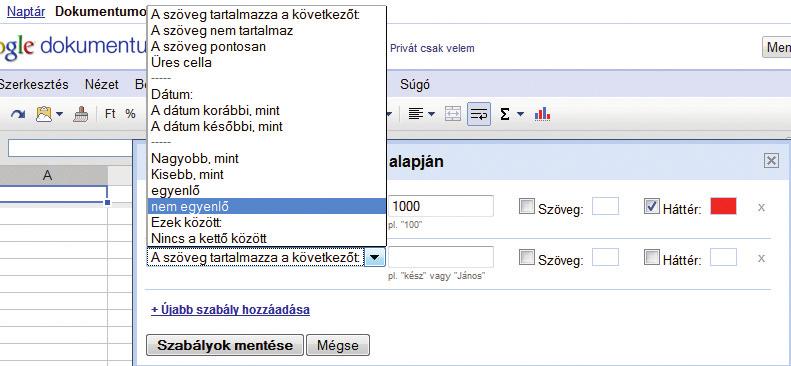
Task: Check the Háttér checkbox in the second rule
Action: [652, 258]
